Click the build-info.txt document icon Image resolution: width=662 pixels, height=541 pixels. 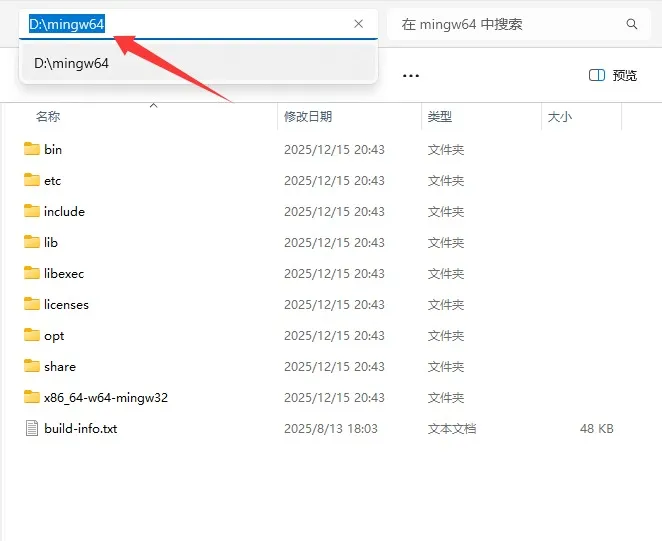pyautogui.click(x=32, y=428)
